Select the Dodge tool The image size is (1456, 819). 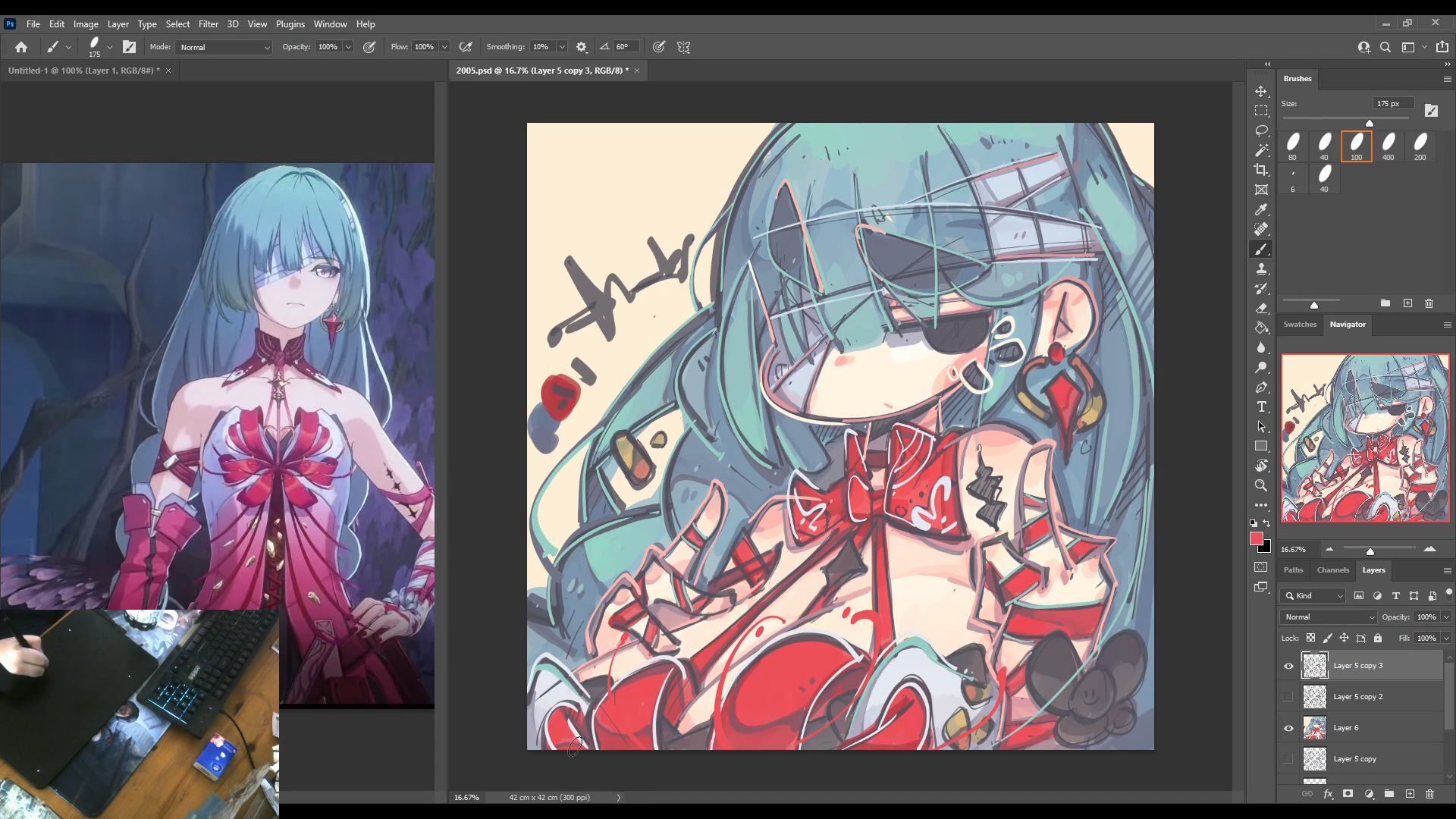click(x=1261, y=367)
